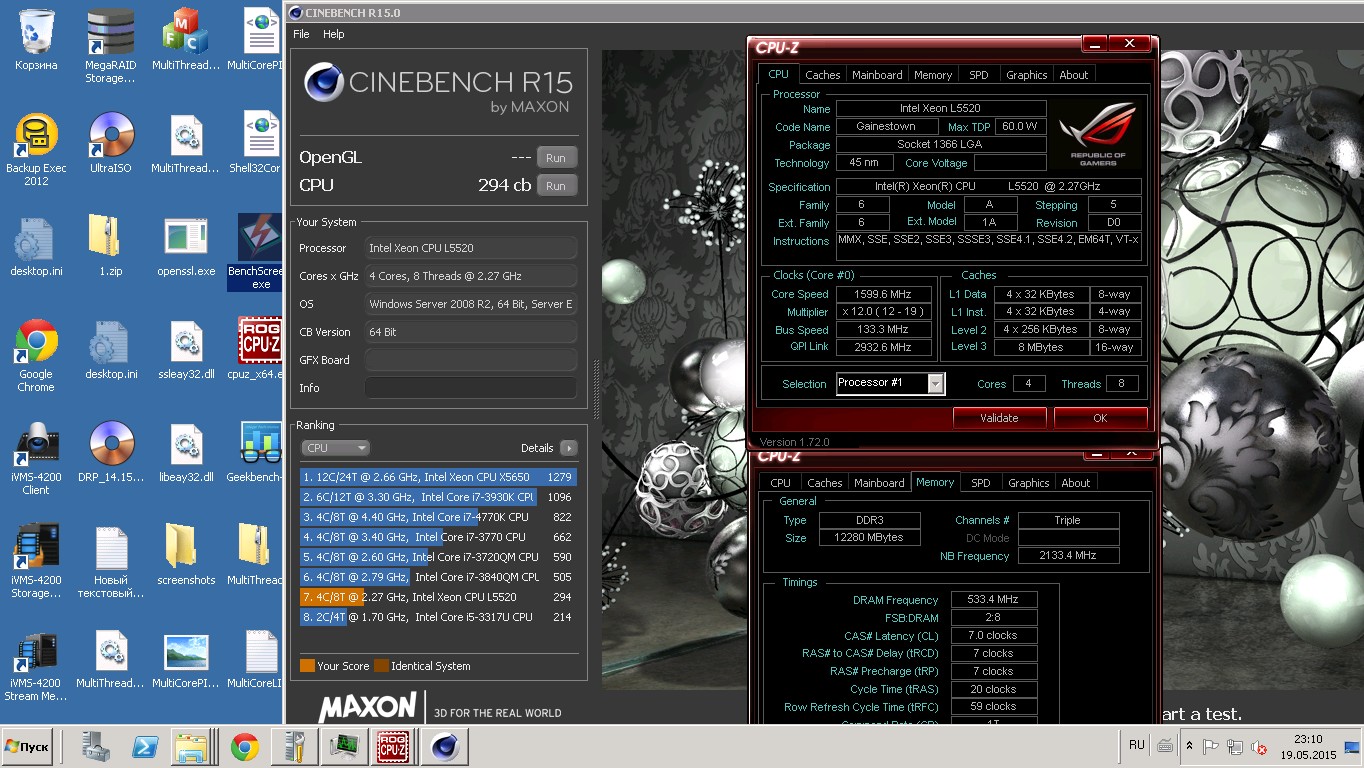Run the OpenGL benchmark
Image resolution: width=1364 pixels, height=768 pixels.
click(556, 158)
